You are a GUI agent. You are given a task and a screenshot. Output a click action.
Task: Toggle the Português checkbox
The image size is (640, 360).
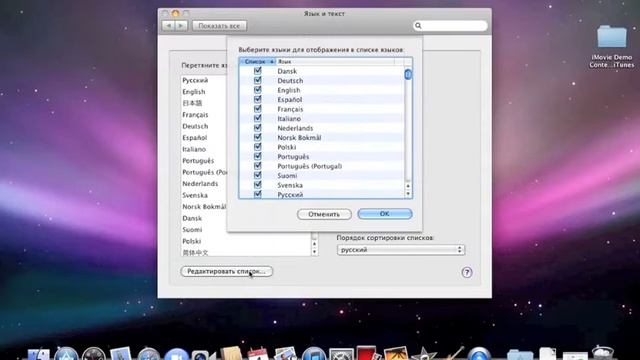coord(258,156)
